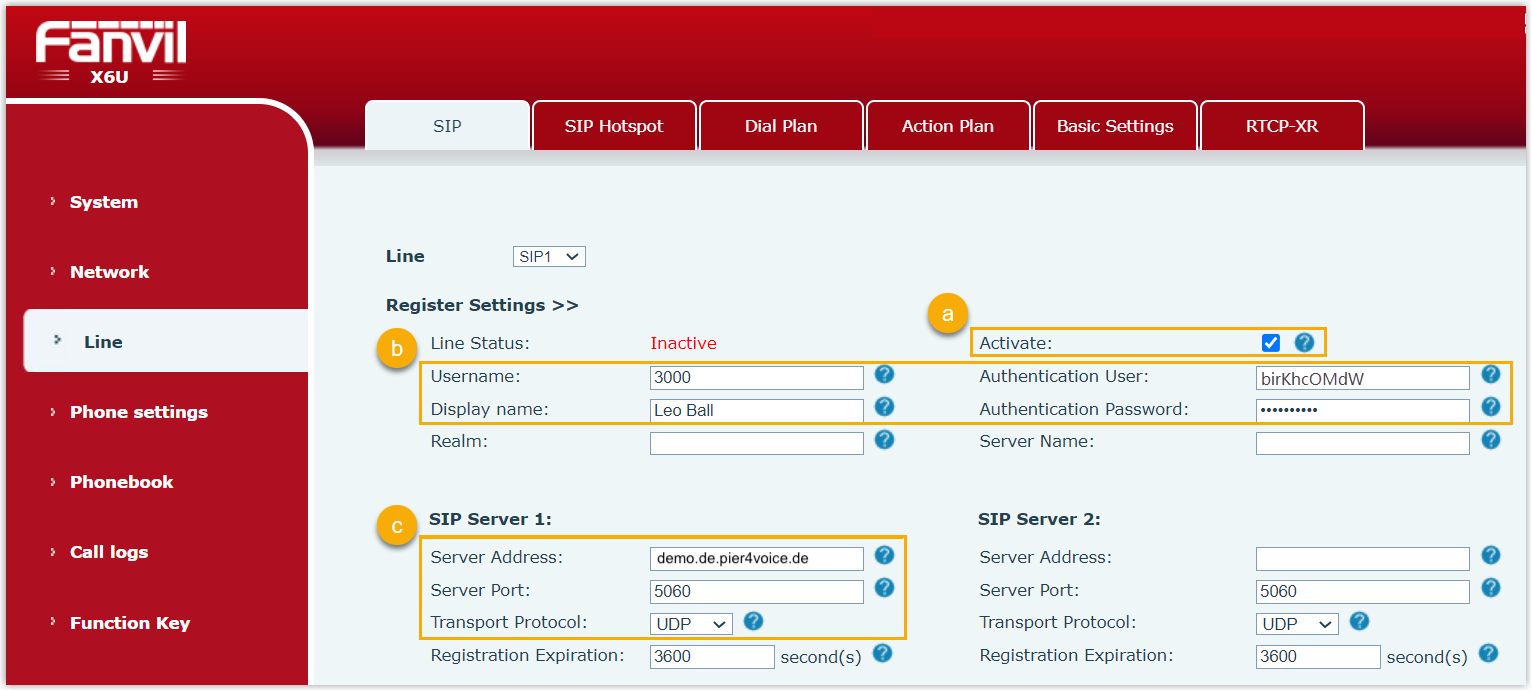Open SIP Server 1 Transport Protocol dropdown
This screenshot has width=1532, height=691.
[x=691, y=624]
